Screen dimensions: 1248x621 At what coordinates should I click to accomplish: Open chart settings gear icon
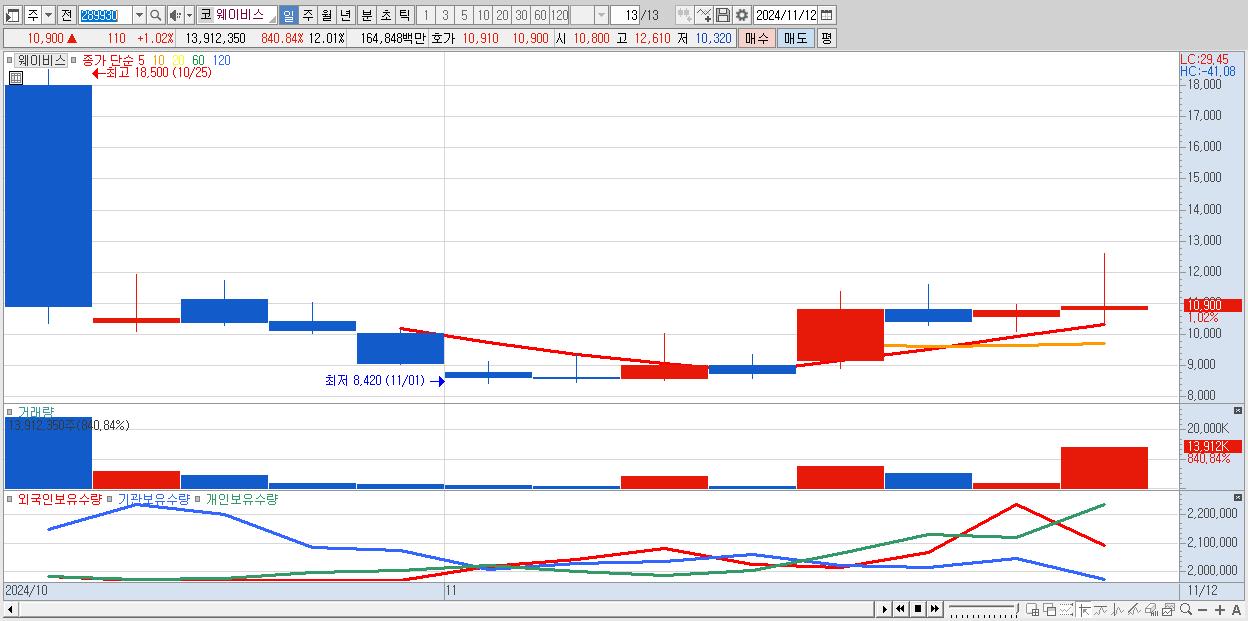click(741, 15)
